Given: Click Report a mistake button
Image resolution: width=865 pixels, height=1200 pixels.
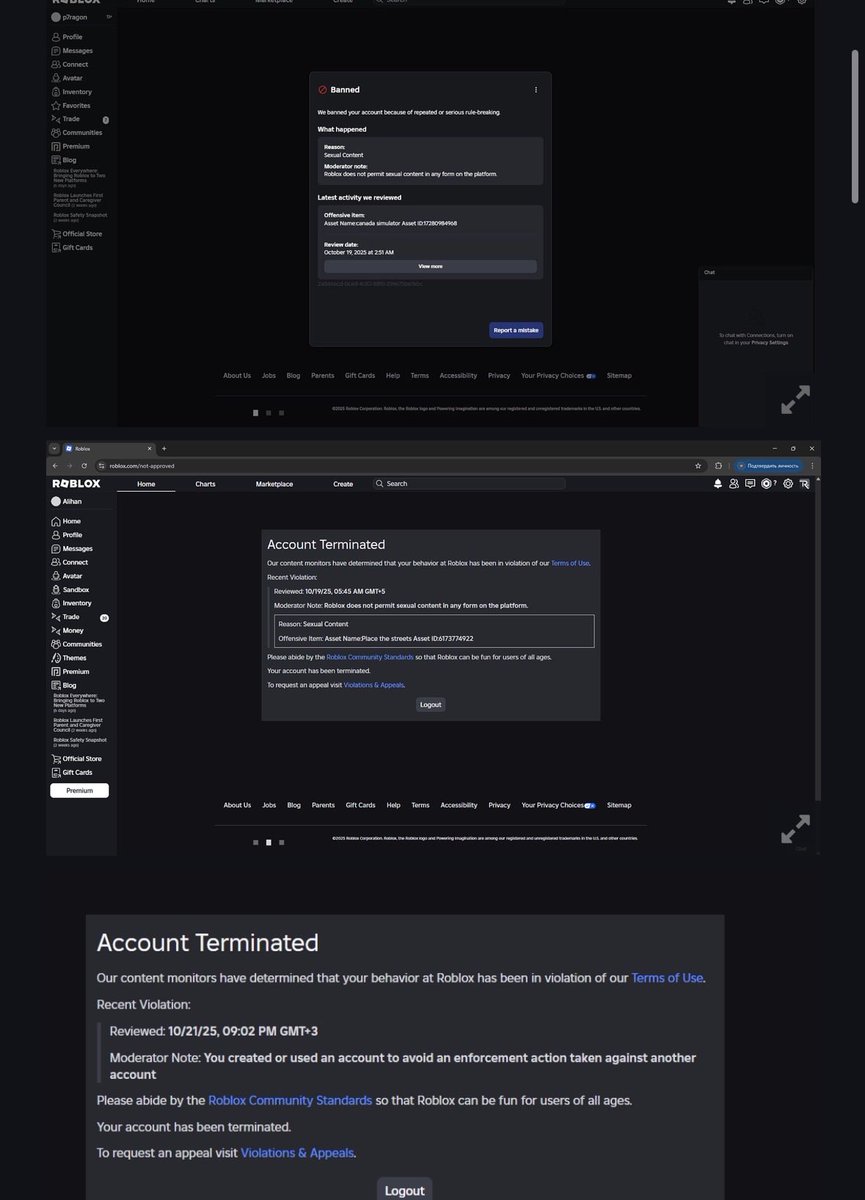Looking at the screenshot, I should [x=516, y=330].
